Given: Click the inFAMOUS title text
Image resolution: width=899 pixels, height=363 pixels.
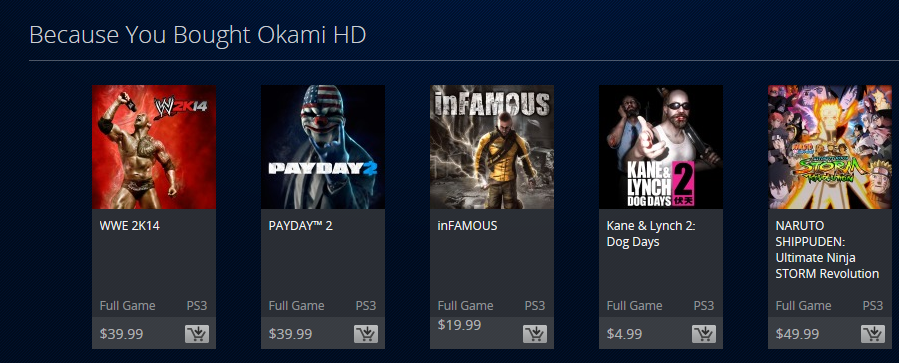Looking at the screenshot, I should 467,226.
